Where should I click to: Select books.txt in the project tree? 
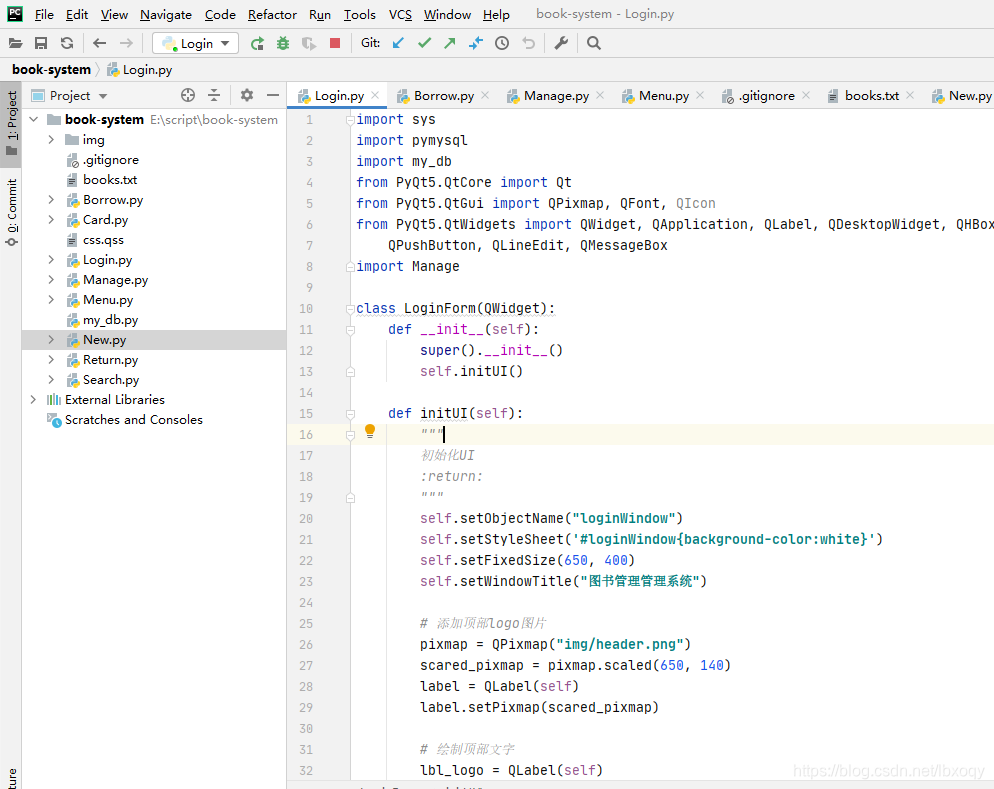[x=110, y=179]
